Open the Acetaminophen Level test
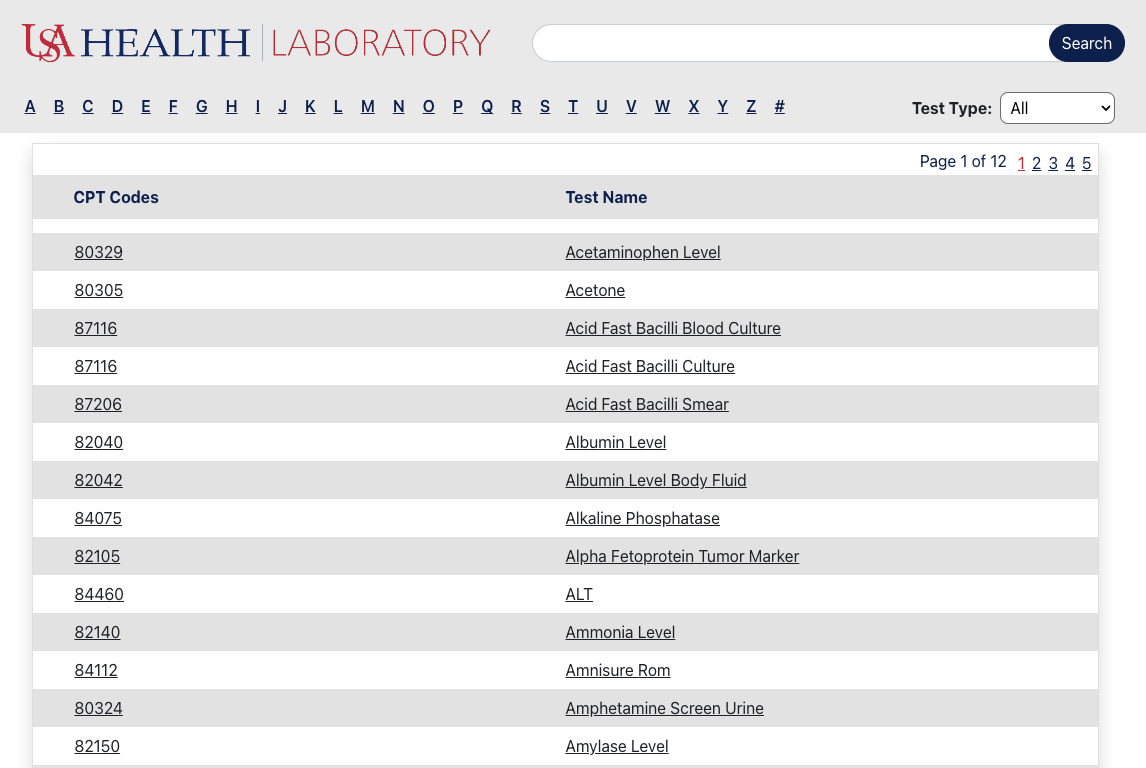The width and height of the screenshot is (1146, 768). click(x=643, y=253)
